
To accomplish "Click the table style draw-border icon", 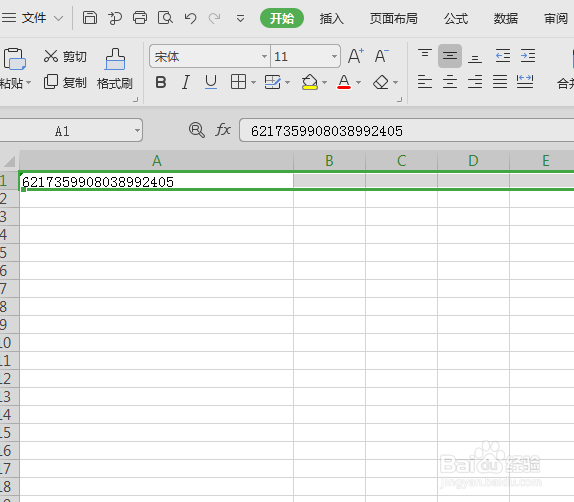I will [272, 82].
